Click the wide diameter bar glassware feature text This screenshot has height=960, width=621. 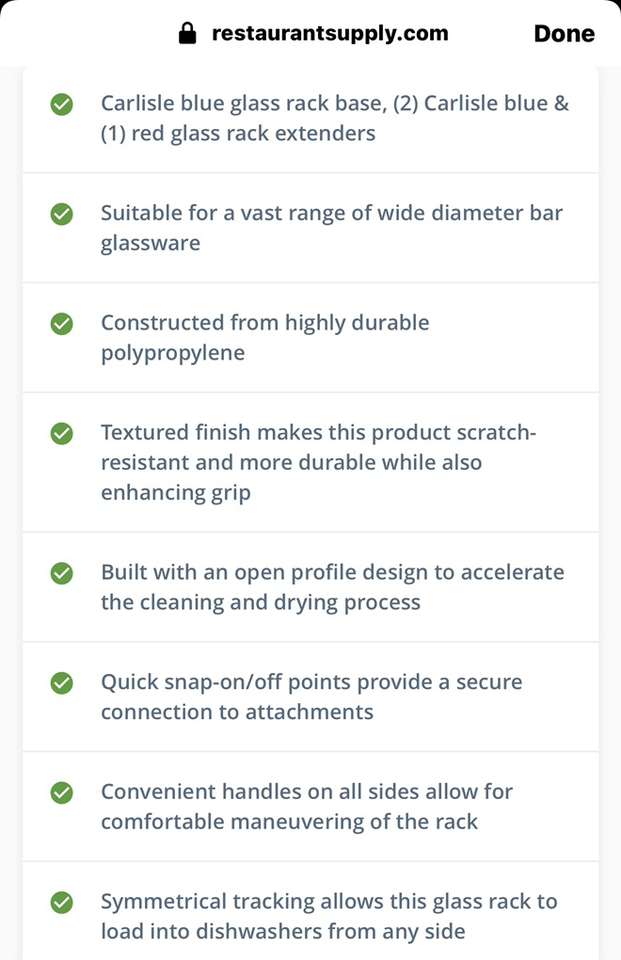331,228
